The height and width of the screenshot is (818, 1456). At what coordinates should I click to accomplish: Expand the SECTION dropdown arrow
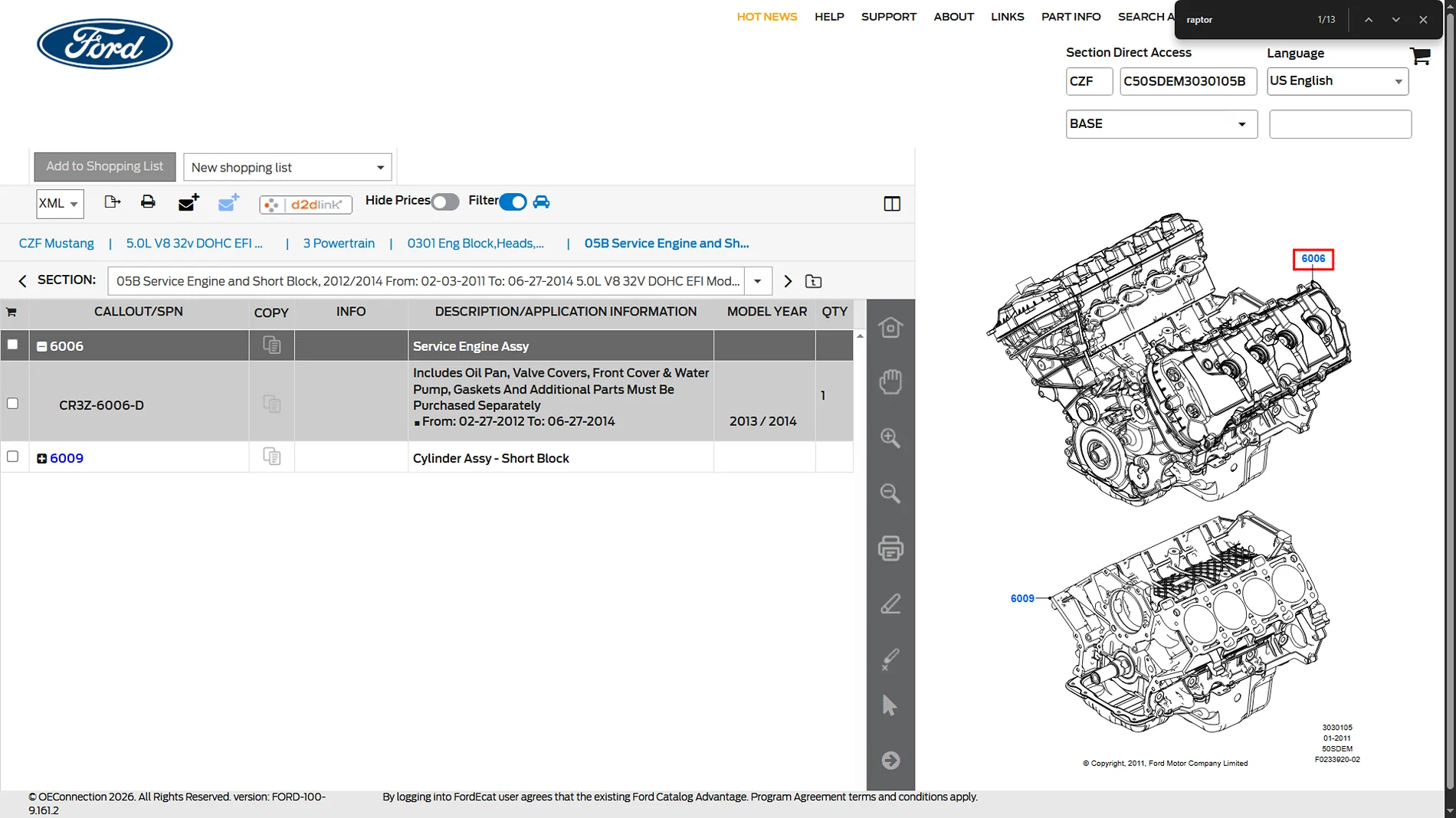758,281
